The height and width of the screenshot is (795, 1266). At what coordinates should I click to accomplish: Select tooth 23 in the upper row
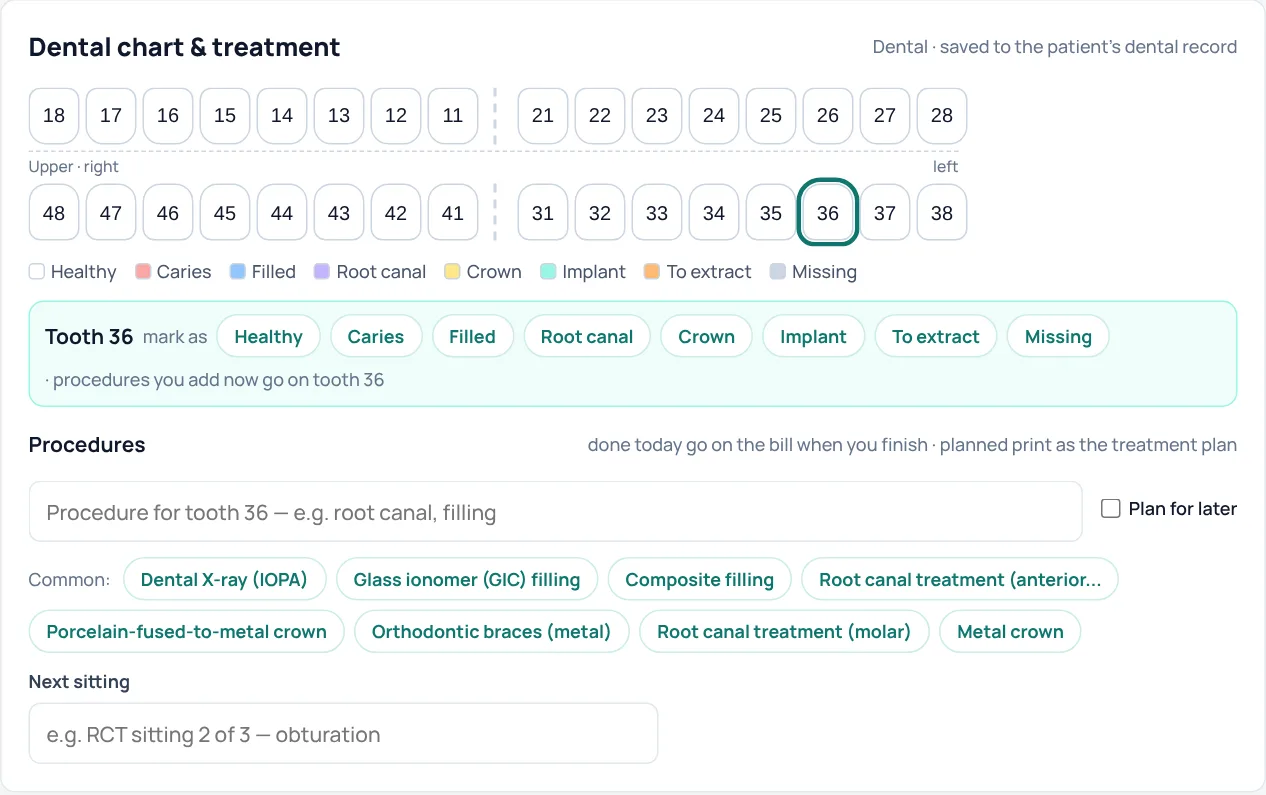click(x=657, y=115)
